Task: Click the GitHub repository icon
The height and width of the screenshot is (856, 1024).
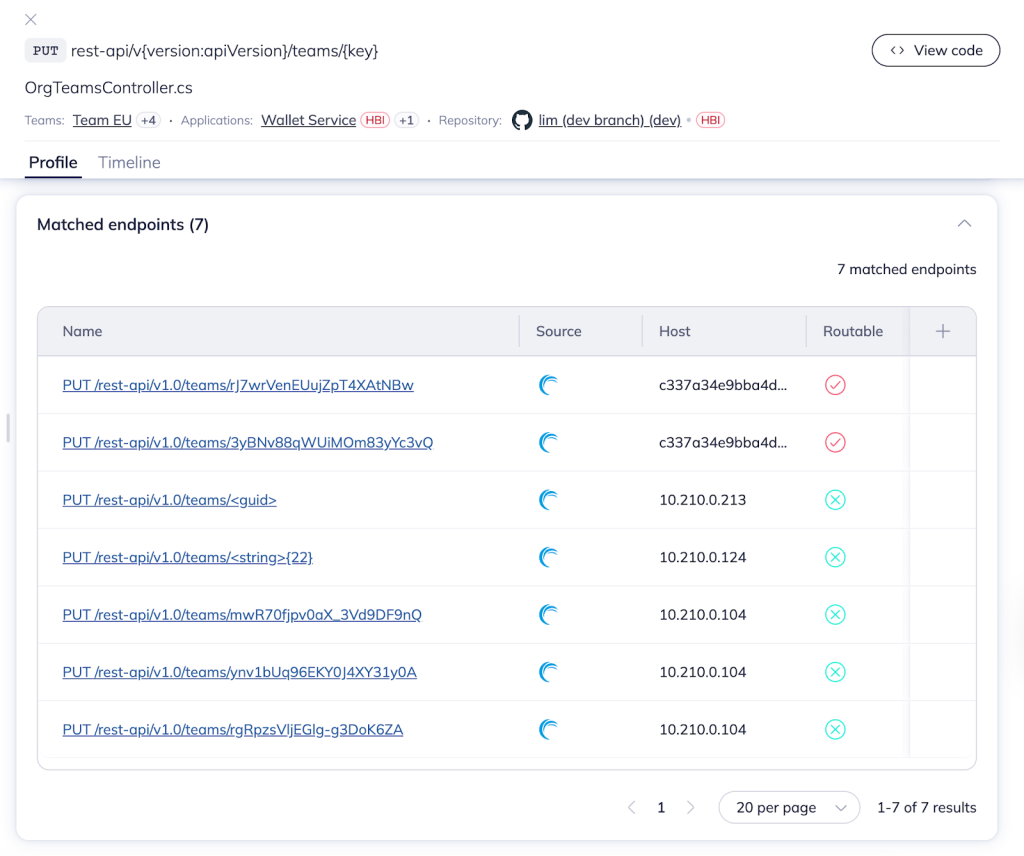Action: click(522, 120)
